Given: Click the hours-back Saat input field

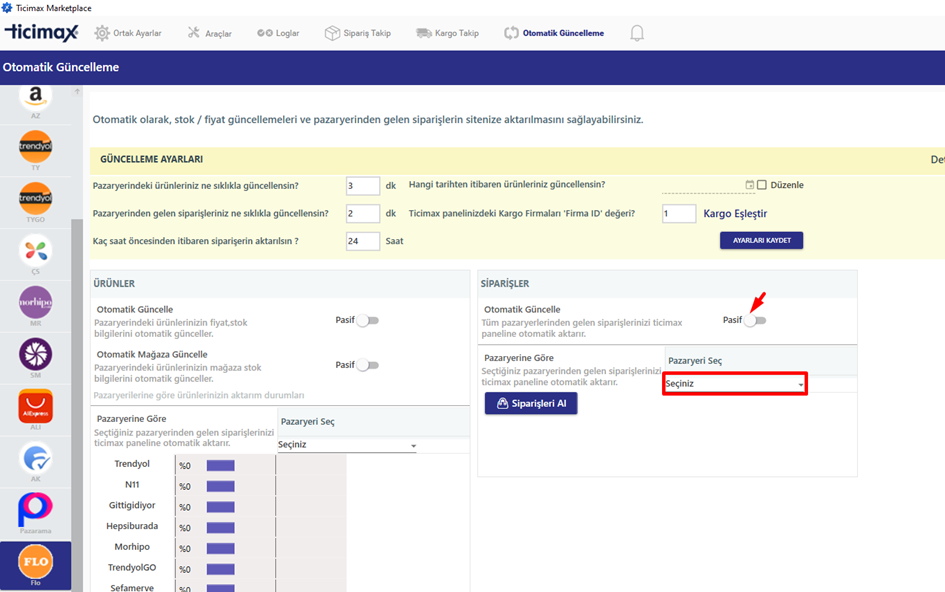Looking at the screenshot, I should point(363,241).
